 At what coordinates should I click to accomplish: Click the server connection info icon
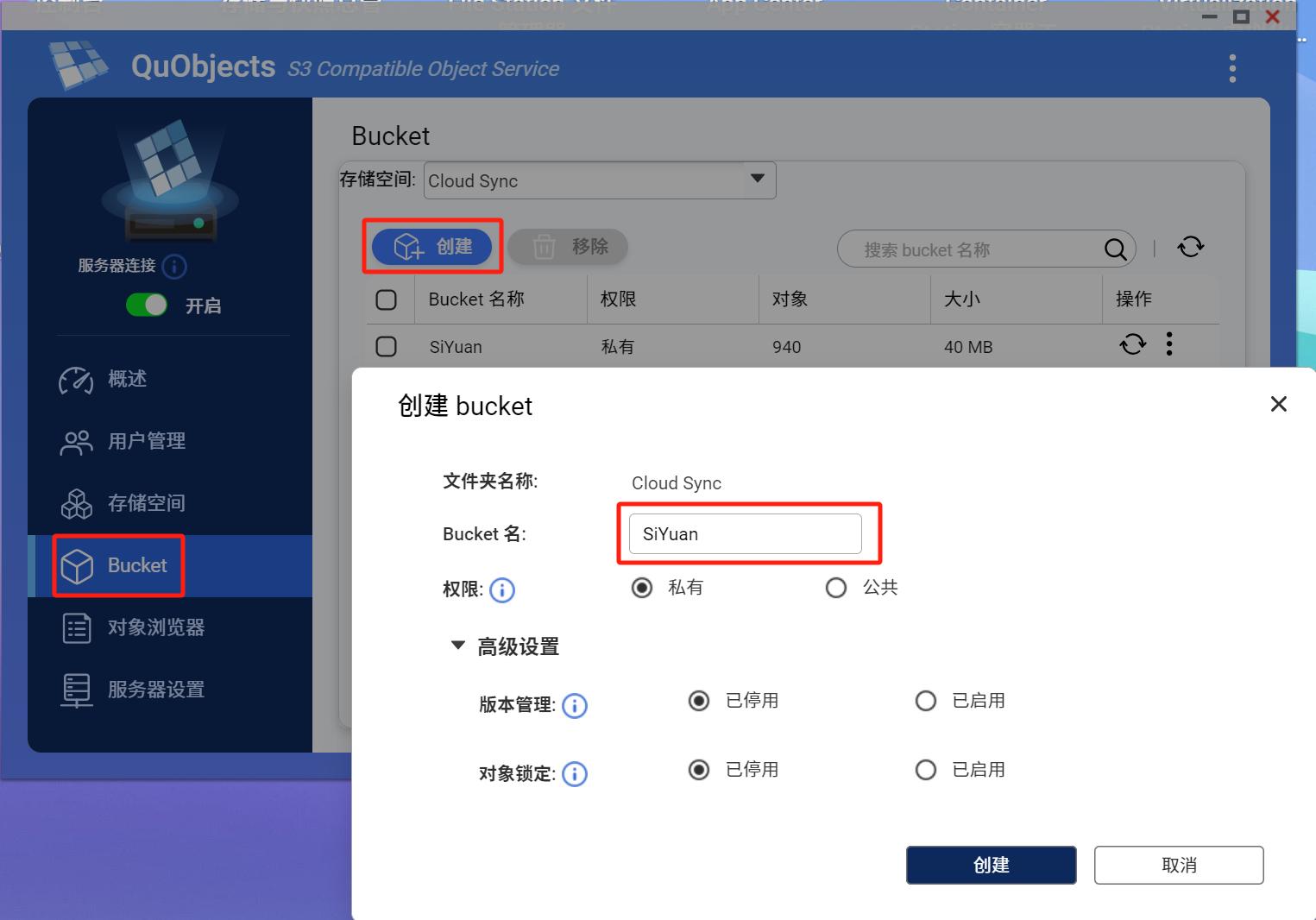(x=174, y=266)
